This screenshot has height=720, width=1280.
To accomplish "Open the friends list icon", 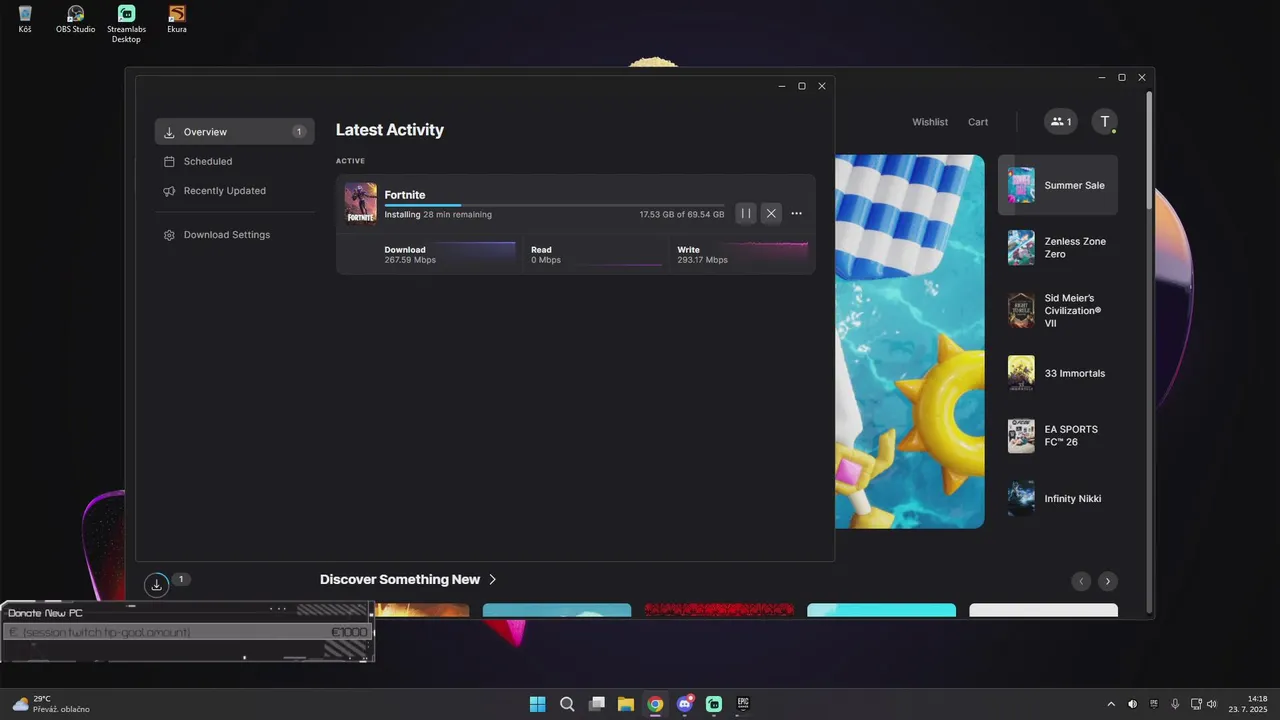I will (1061, 122).
